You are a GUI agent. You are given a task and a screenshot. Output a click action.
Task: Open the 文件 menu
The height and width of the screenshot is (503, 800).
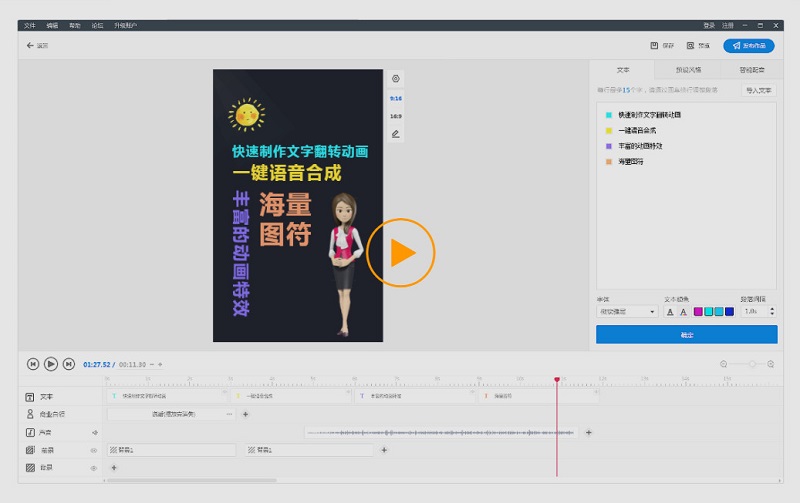[x=30, y=25]
